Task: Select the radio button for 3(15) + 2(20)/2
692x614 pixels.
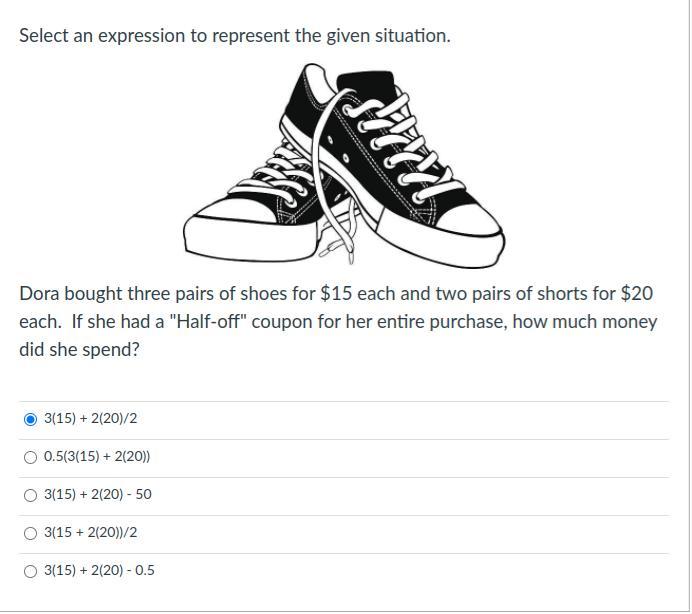Action: click(31, 419)
